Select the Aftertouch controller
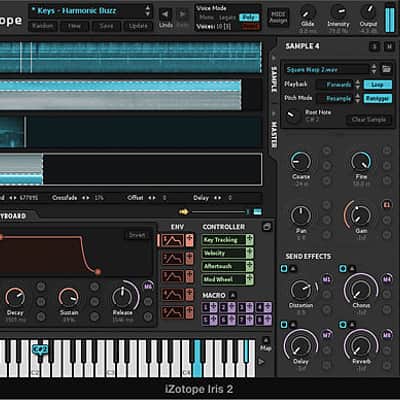This screenshot has width=400, height=400. click(223, 266)
